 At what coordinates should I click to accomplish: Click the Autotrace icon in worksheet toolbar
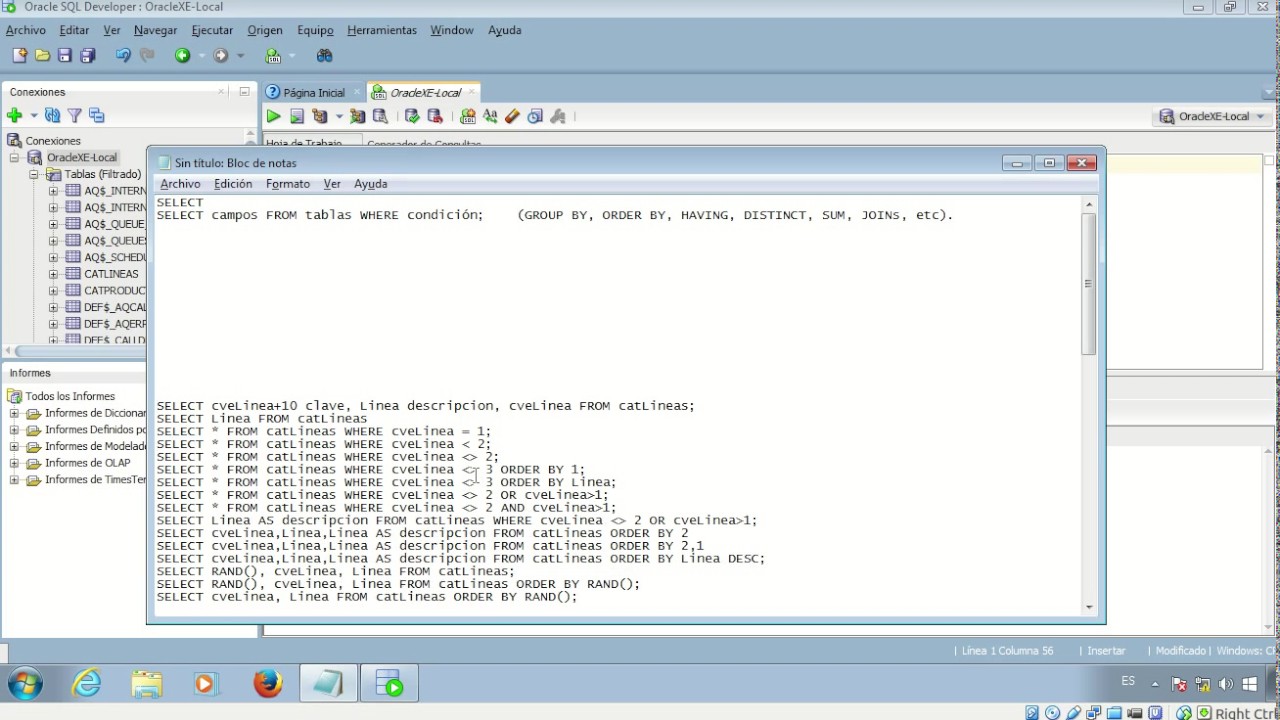(357, 116)
